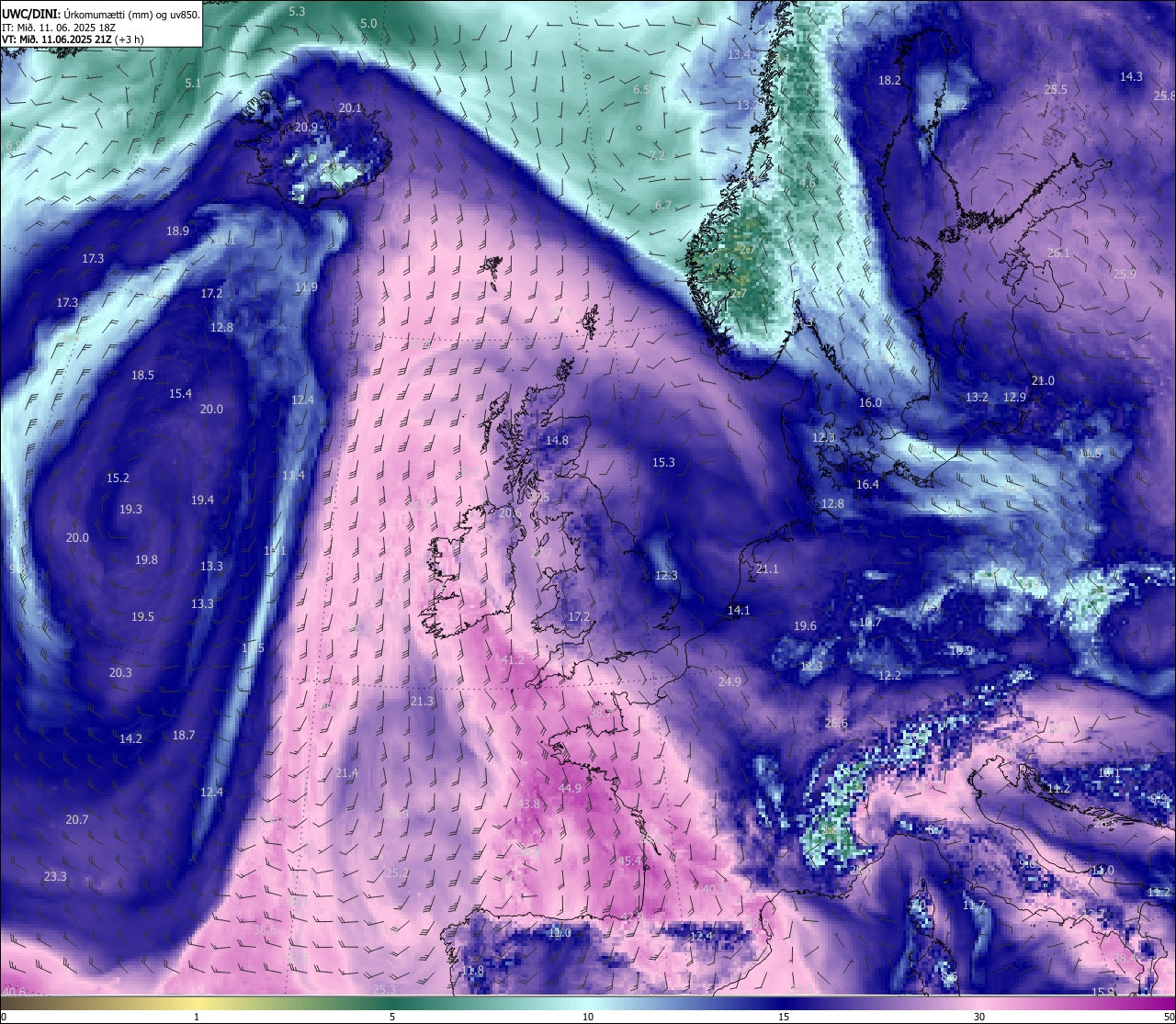The width and height of the screenshot is (1176, 1024).
Task: Click the 11.9 value label
Action: [306, 287]
